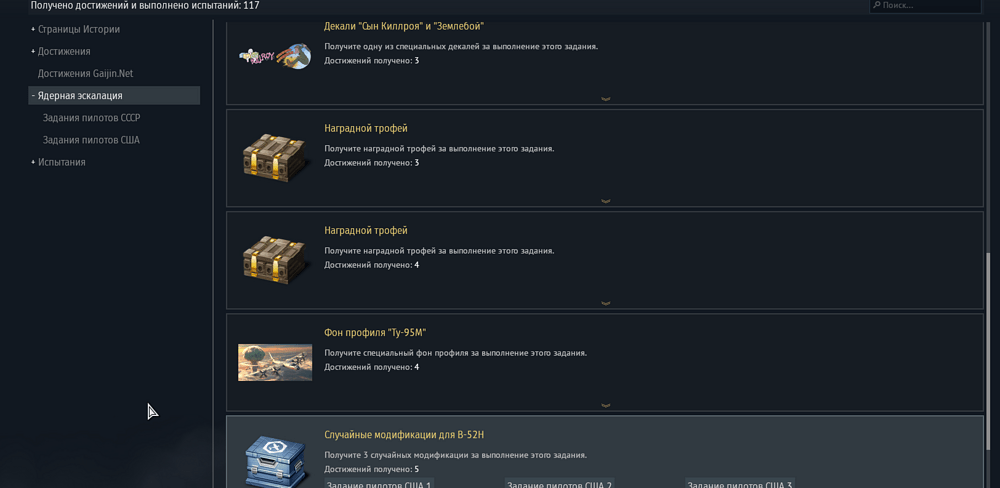Open the Ту-95М profile background thumbnail
The height and width of the screenshot is (488, 1000).
pyautogui.click(x=275, y=362)
